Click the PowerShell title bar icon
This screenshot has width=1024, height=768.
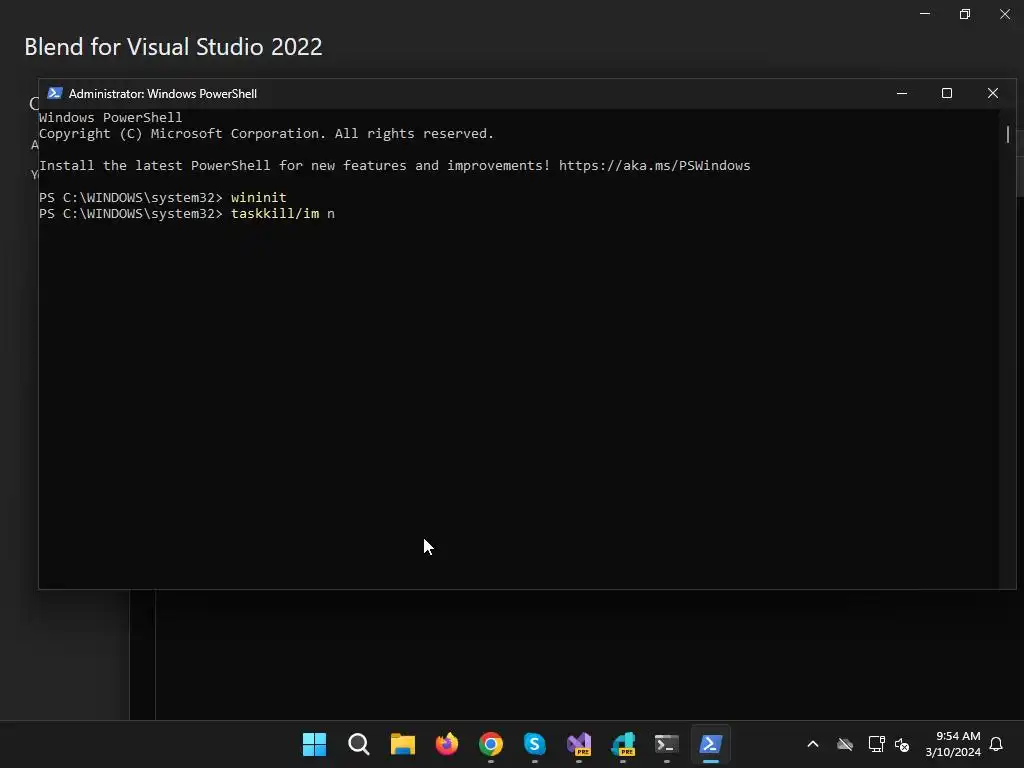(x=55, y=93)
